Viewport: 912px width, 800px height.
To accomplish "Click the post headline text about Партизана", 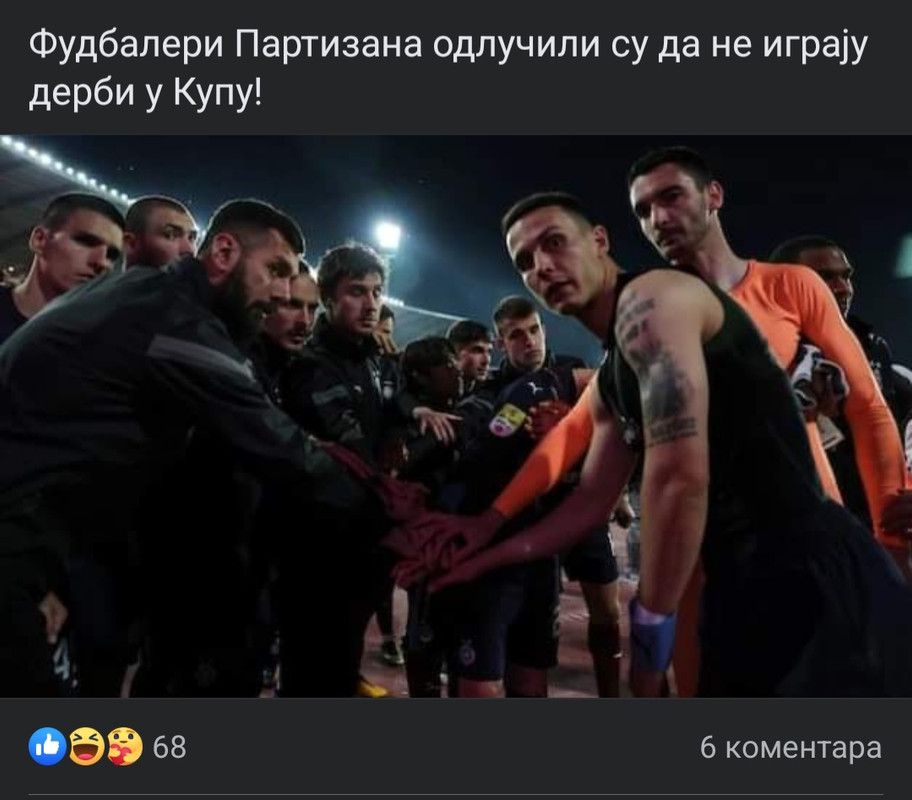I will (x=448, y=69).
